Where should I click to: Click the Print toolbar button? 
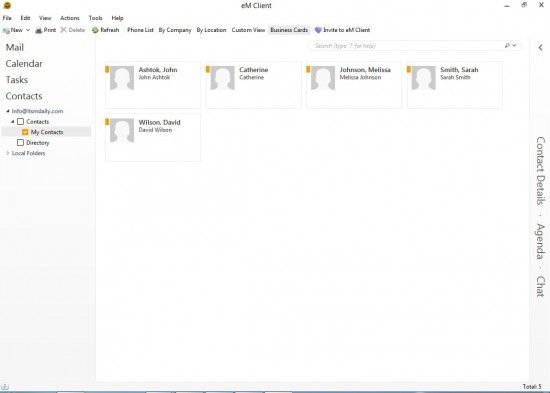46,30
